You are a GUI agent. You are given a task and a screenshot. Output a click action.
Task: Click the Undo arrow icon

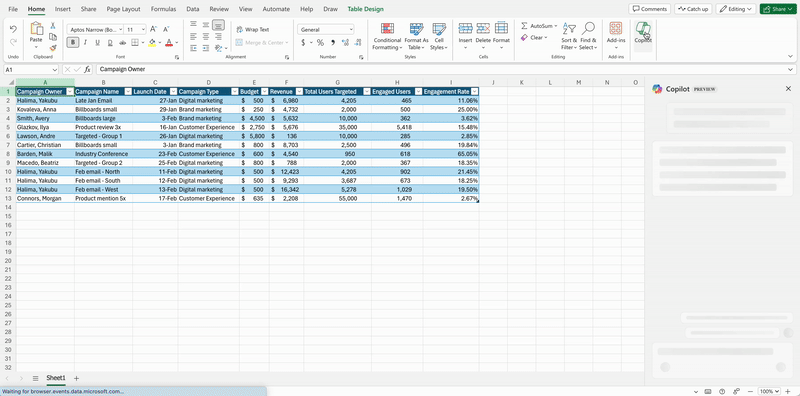point(13,29)
